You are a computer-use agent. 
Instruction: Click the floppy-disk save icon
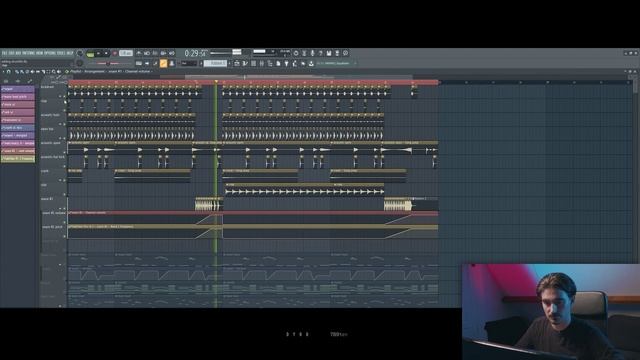(x=329, y=53)
